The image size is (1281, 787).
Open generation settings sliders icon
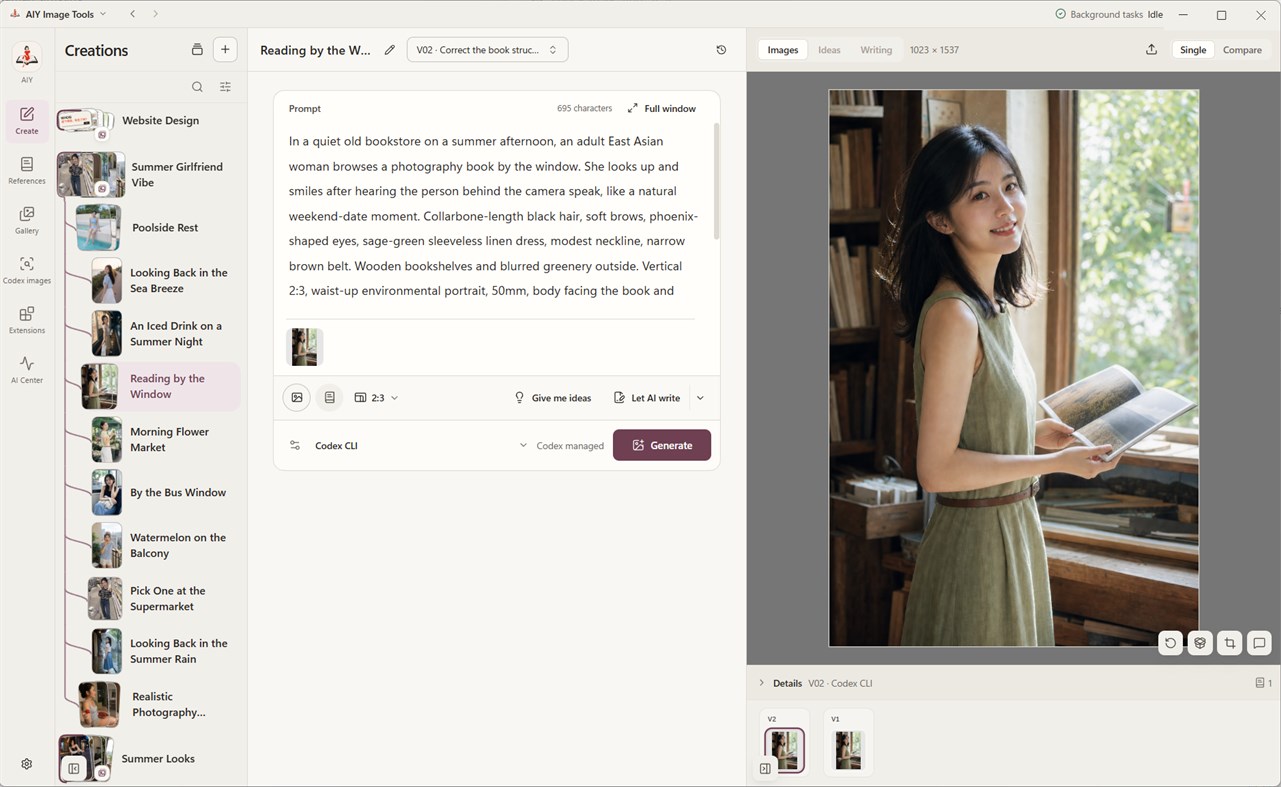click(x=295, y=446)
